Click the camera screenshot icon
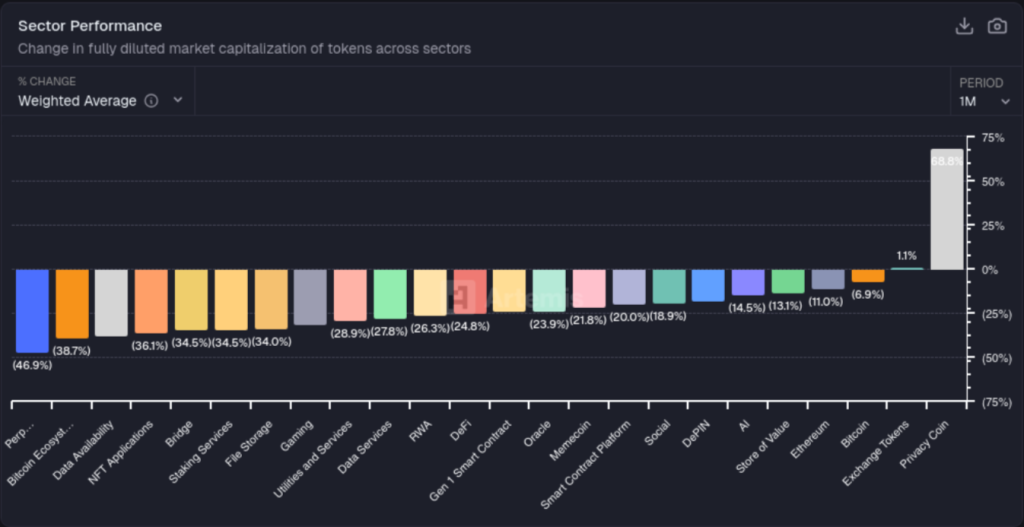The height and width of the screenshot is (527, 1024). click(996, 26)
